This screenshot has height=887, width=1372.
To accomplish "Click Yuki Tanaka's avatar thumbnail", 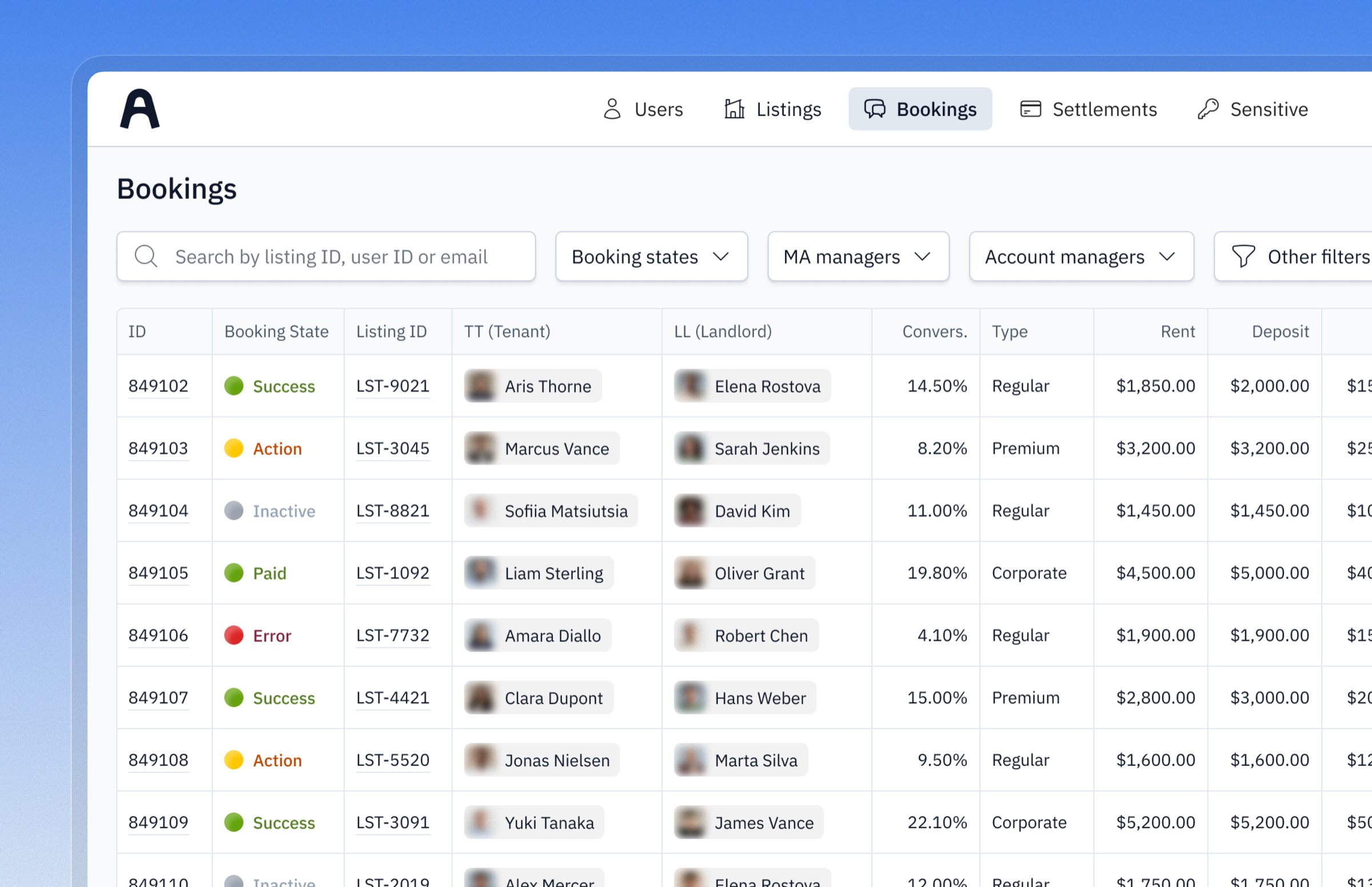I will tap(481, 822).
